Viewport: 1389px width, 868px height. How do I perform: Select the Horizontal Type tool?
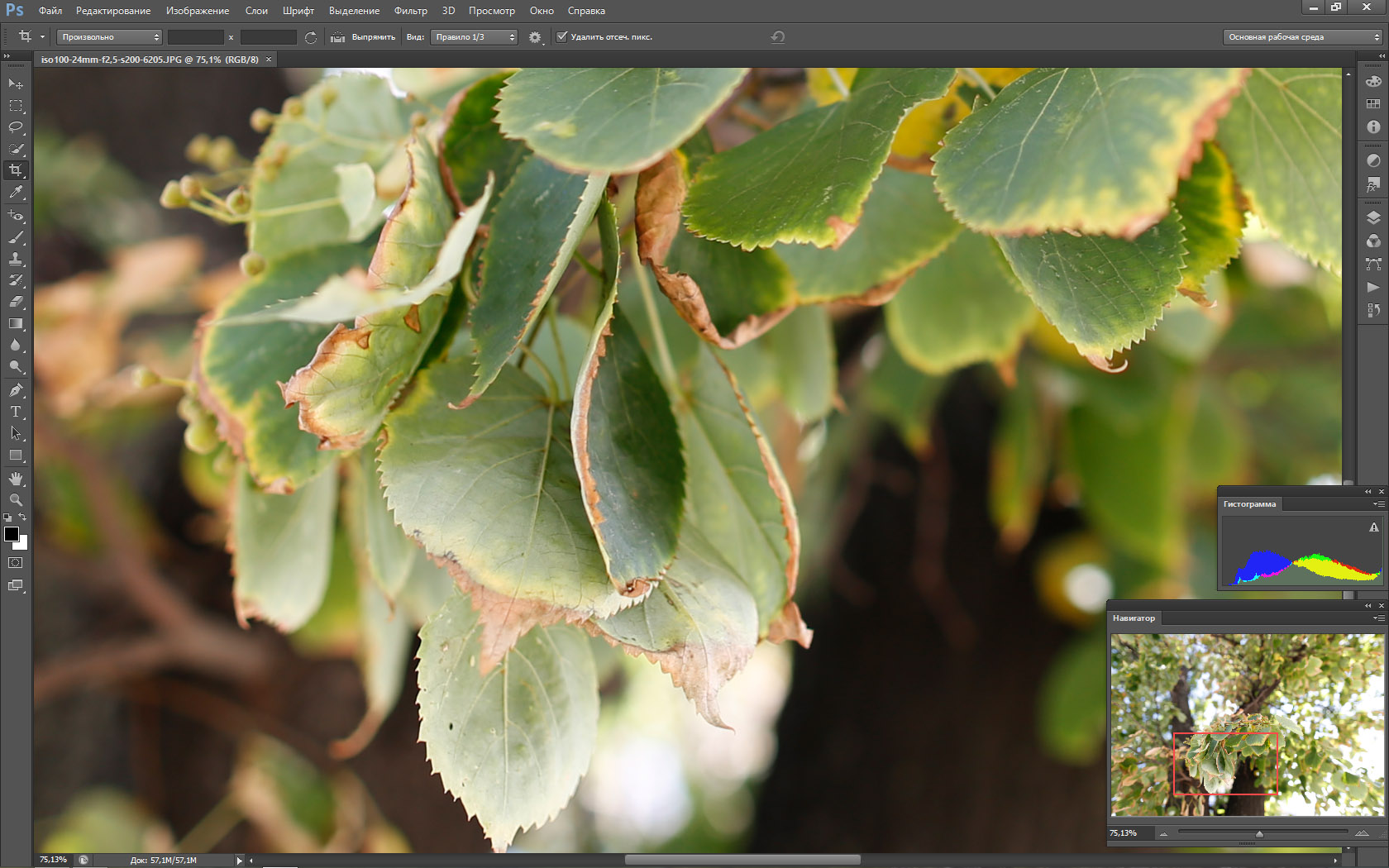(x=16, y=412)
